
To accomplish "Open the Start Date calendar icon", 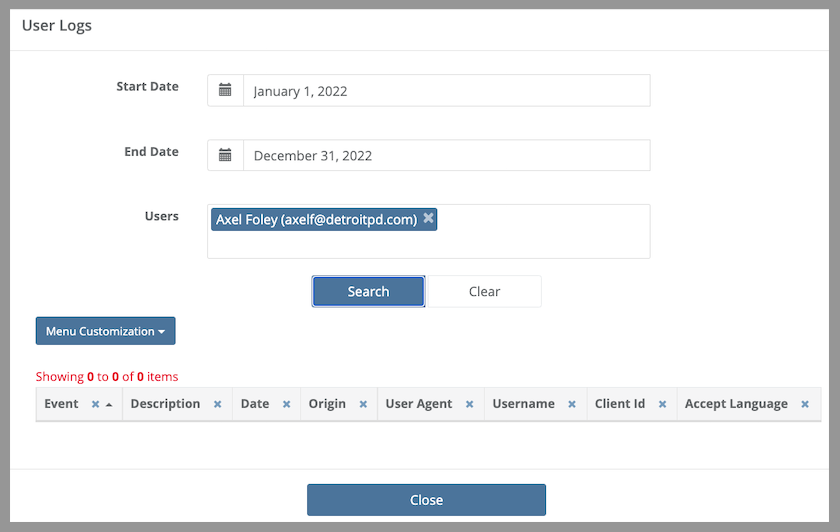I will coord(225,91).
